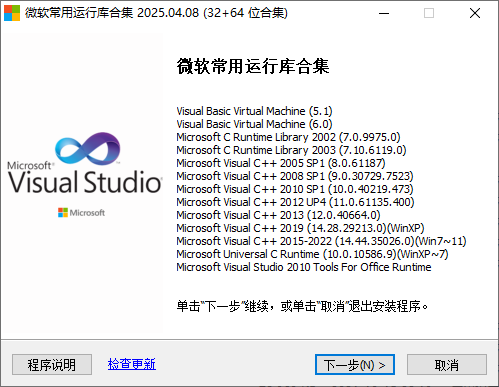Close the installer window with X
This screenshot has width=499, height=387.
475,13
